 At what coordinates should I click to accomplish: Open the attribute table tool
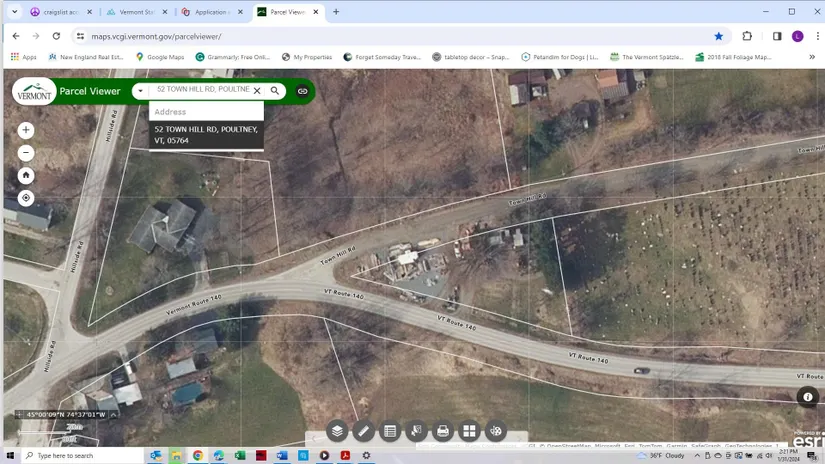click(390, 431)
